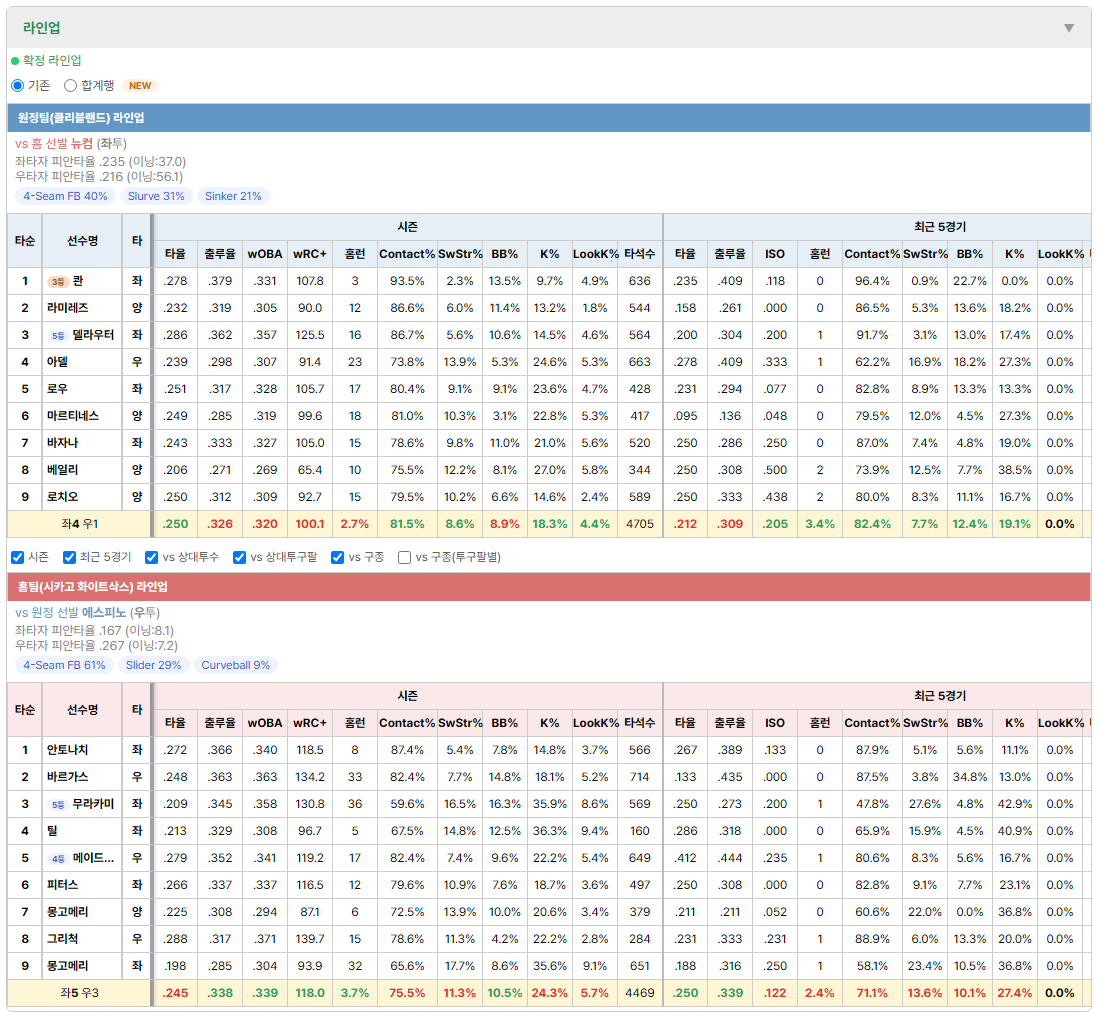Click the 4-Seam FB 40% pitch tag
The width and height of the screenshot is (1098, 1018).
(x=65, y=196)
